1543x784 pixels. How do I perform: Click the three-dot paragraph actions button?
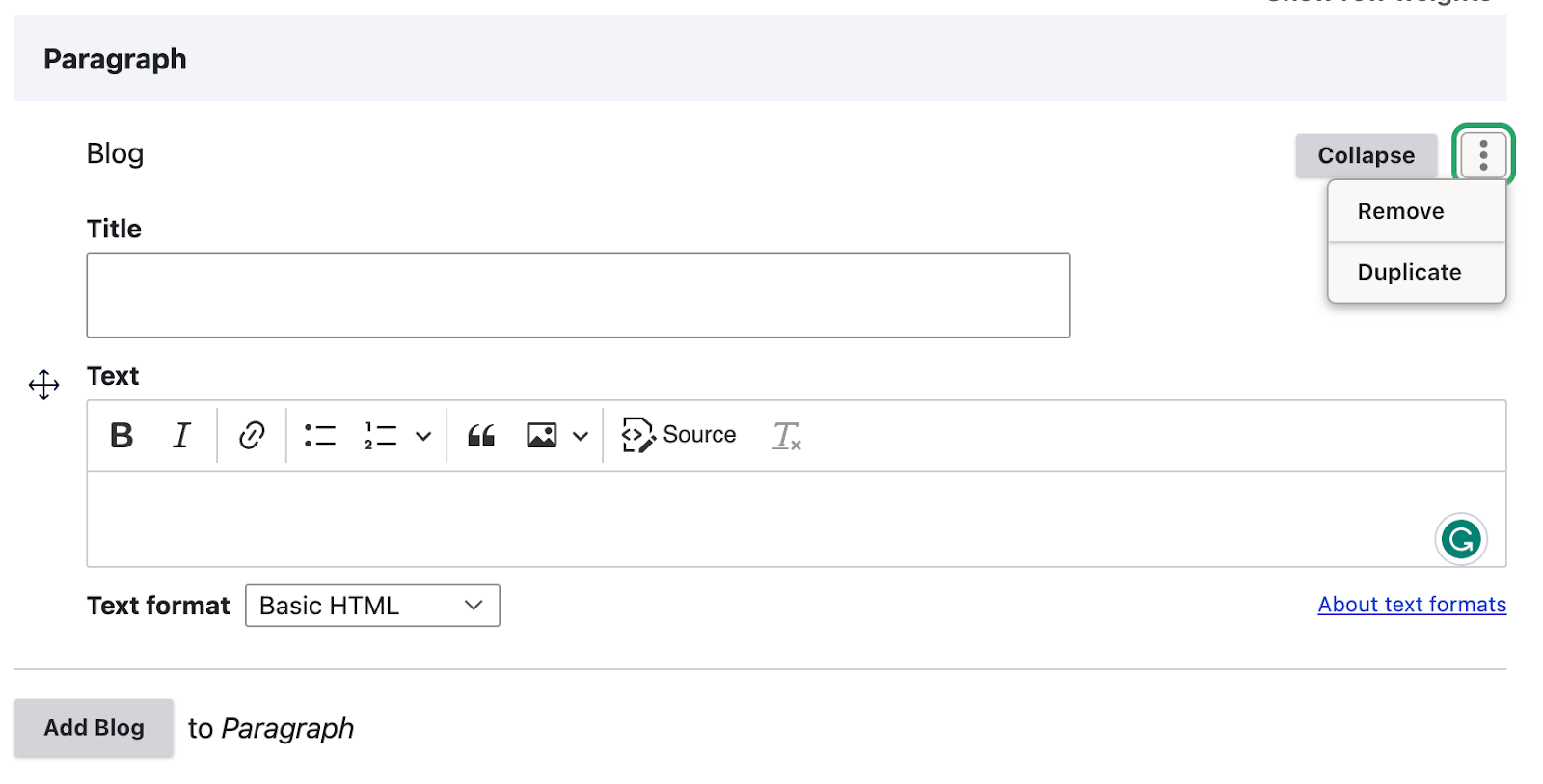[x=1483, y=154]
